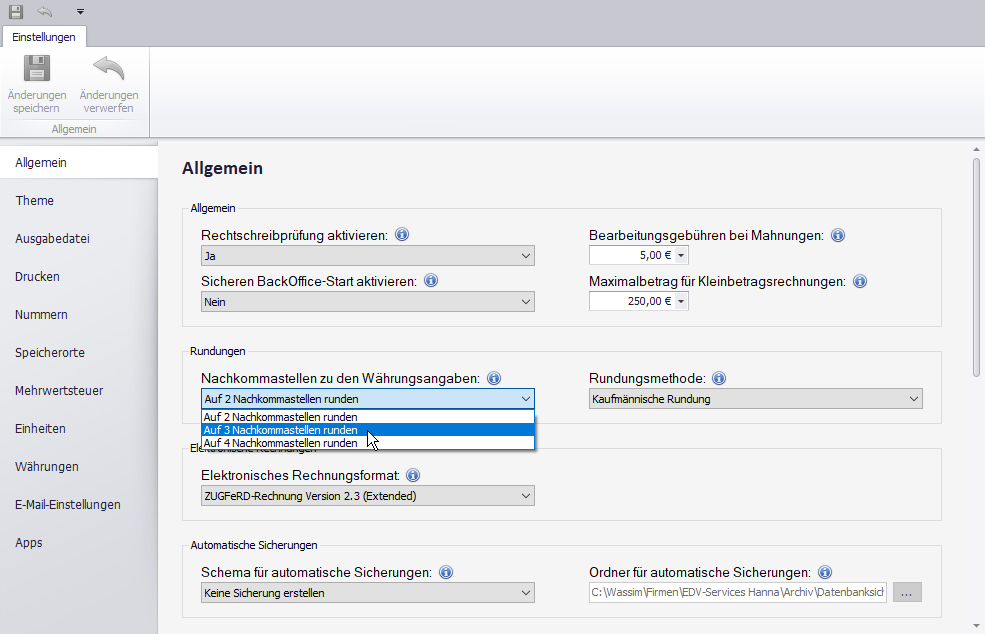Select Auf 2 Nachkommastellen runden in the list
This screenshot has height=634, width=985.
pyautogui.click(x=368, y=417)
